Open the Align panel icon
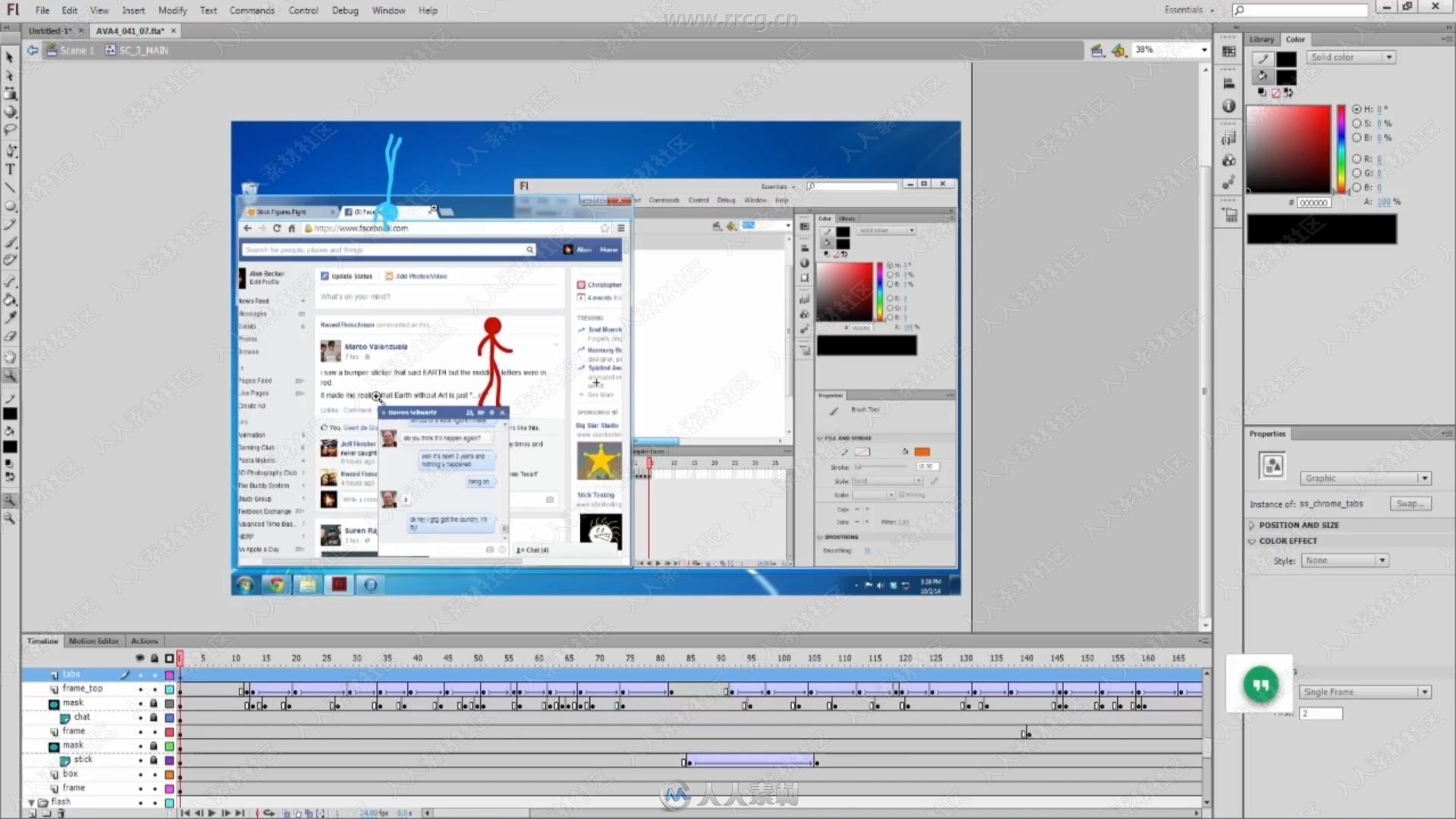 point(1229,83)
